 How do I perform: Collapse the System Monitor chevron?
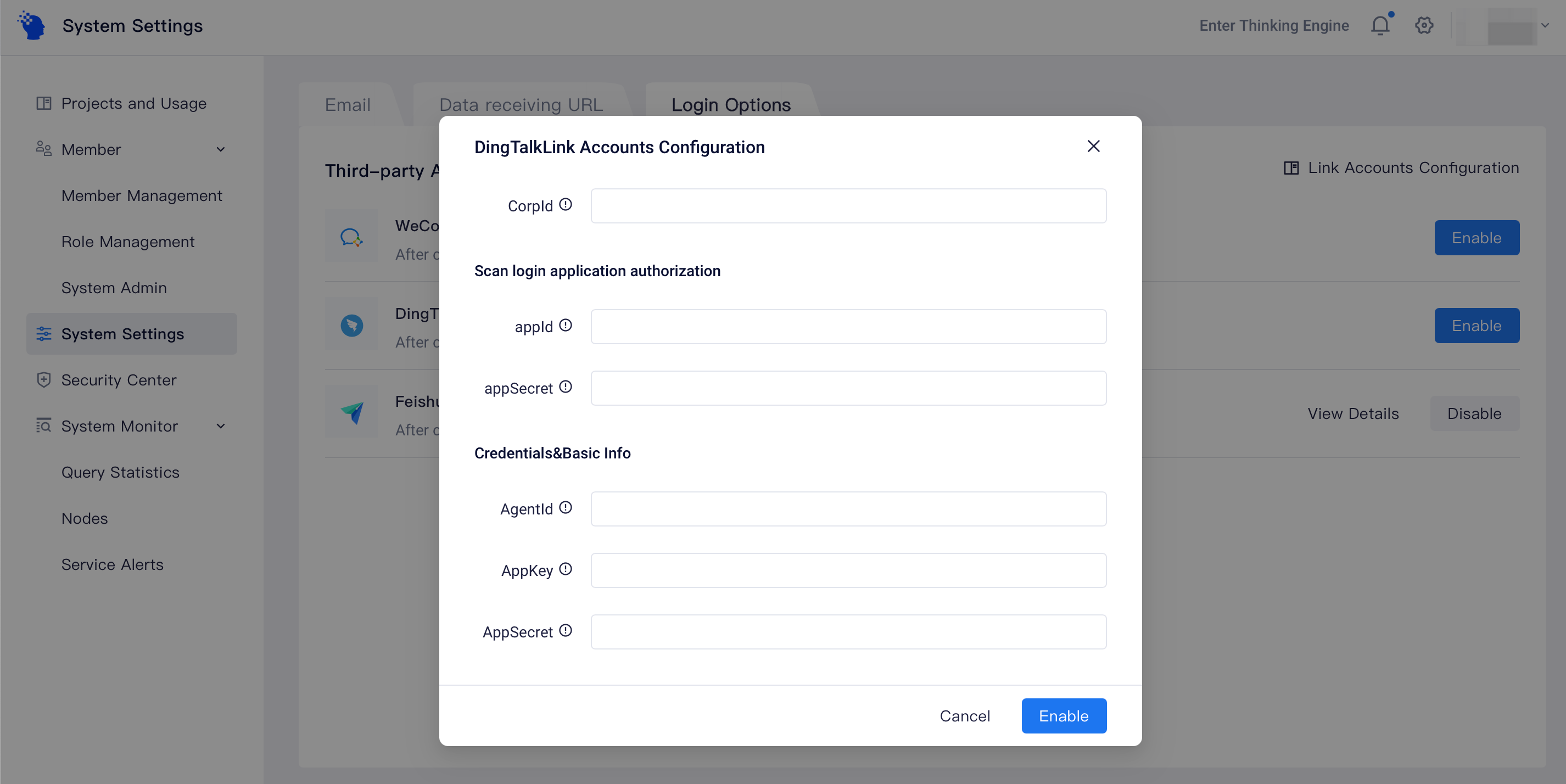point(221,427)
